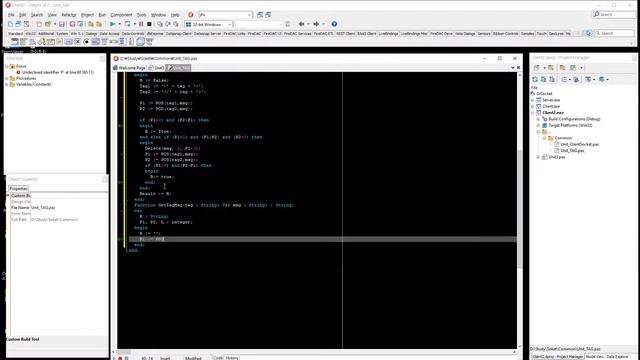Click the TCheckBox component in palette

click(78, 42)
